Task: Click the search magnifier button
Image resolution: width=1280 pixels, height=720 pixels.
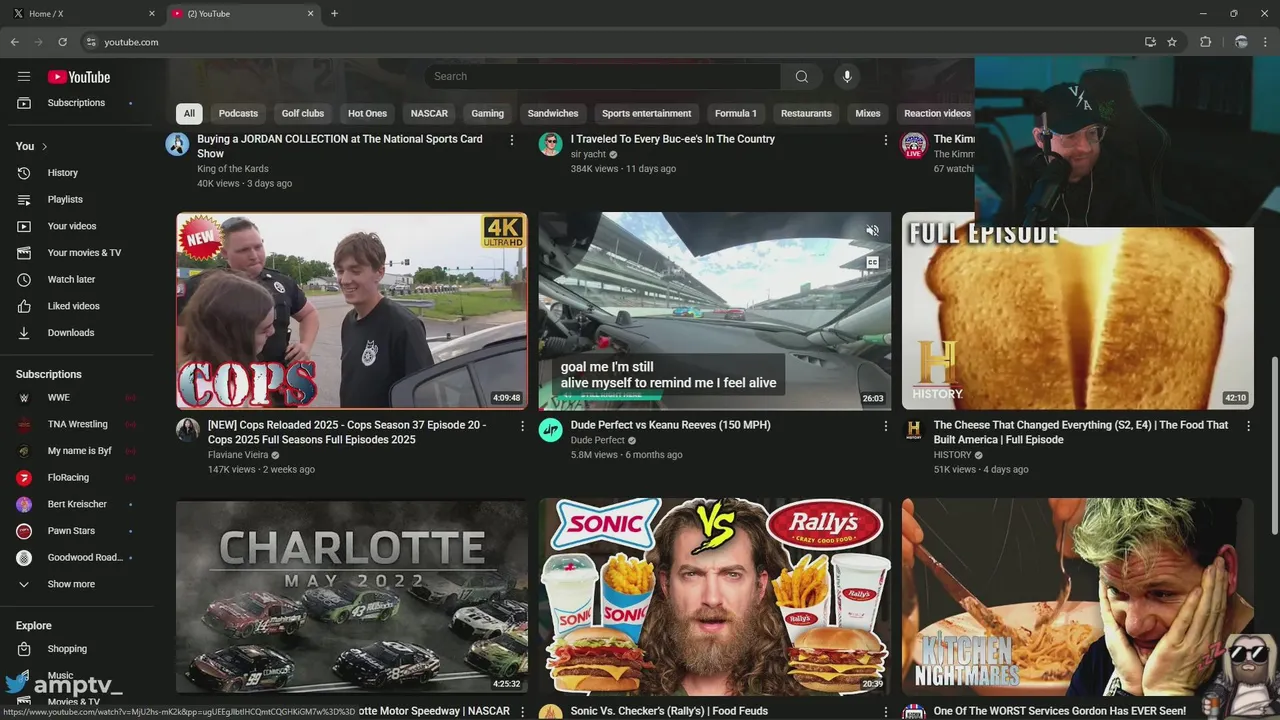Action: coord(801,77)
